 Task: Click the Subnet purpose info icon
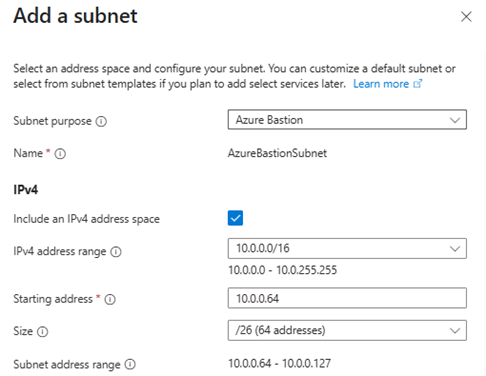101,121
